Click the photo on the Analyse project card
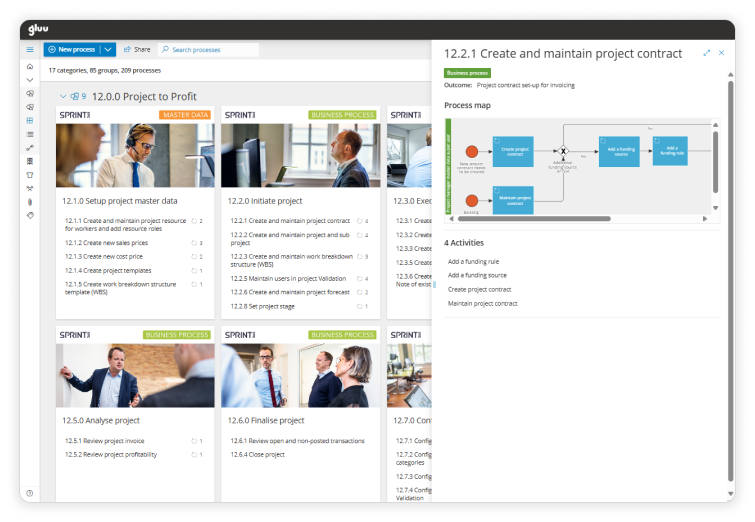Screen dimensions: 755x522 pos(135,376)
